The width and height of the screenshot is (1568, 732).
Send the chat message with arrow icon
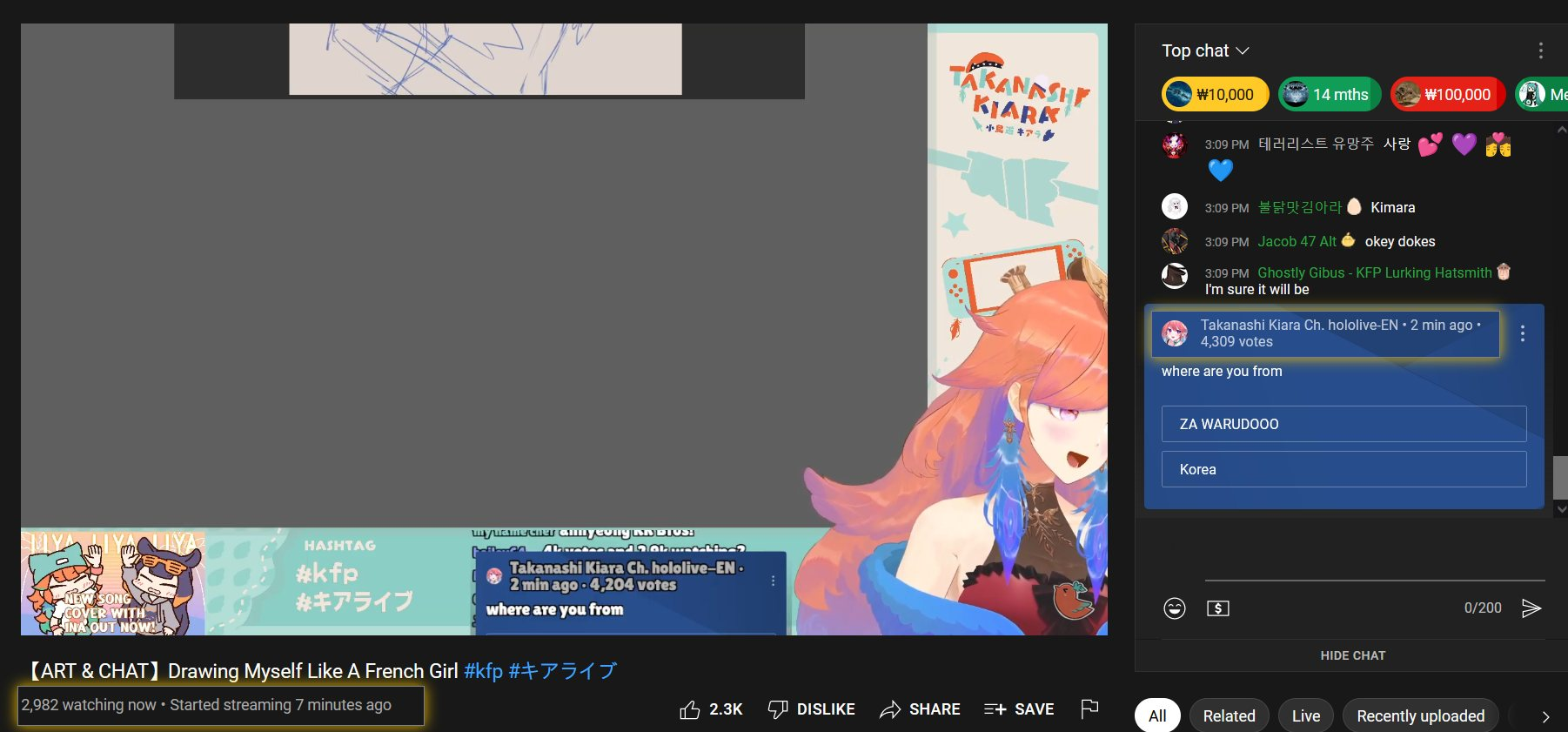click(x=1531, y=608)
